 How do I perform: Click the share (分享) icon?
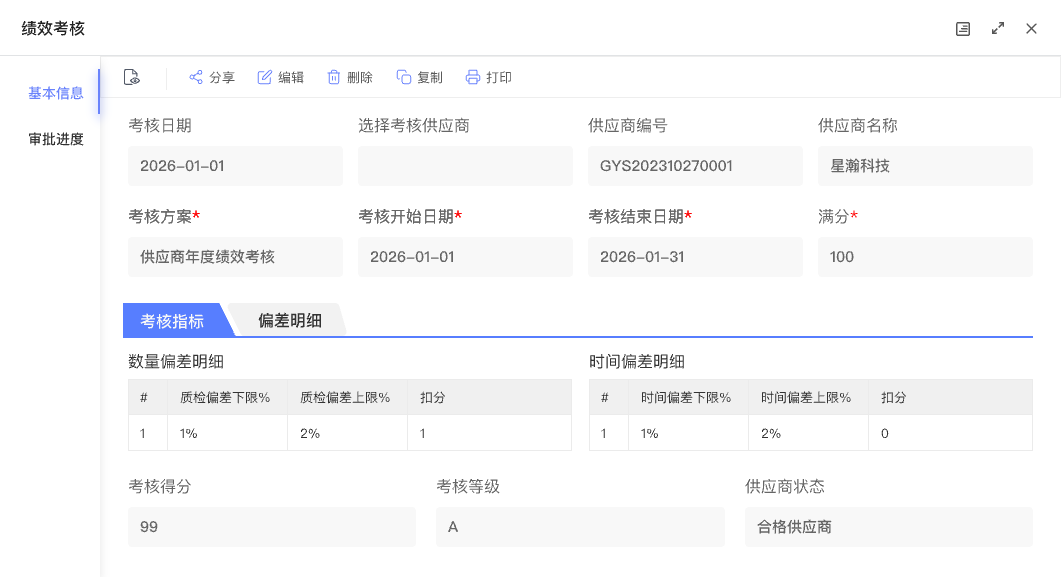click(x=196, y=76)
